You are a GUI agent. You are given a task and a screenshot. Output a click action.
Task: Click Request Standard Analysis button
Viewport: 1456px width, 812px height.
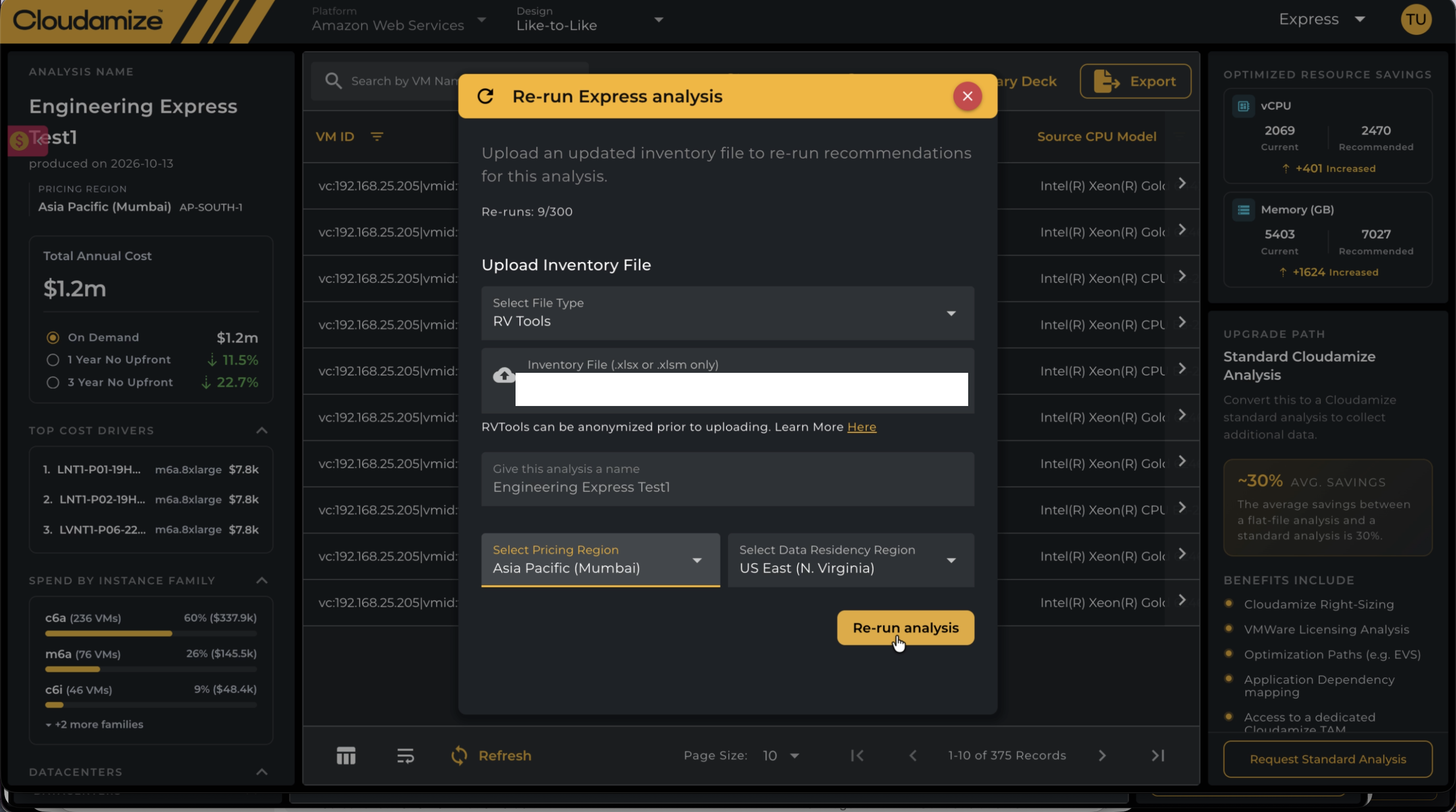(1328, 760)
